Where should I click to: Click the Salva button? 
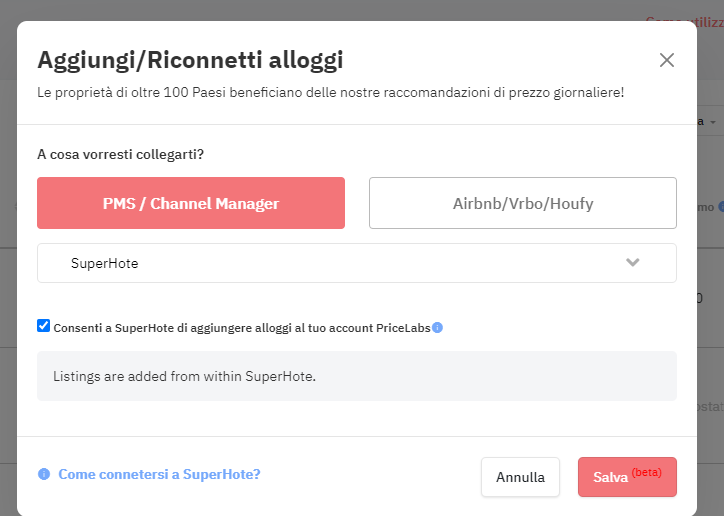(627, 477)
